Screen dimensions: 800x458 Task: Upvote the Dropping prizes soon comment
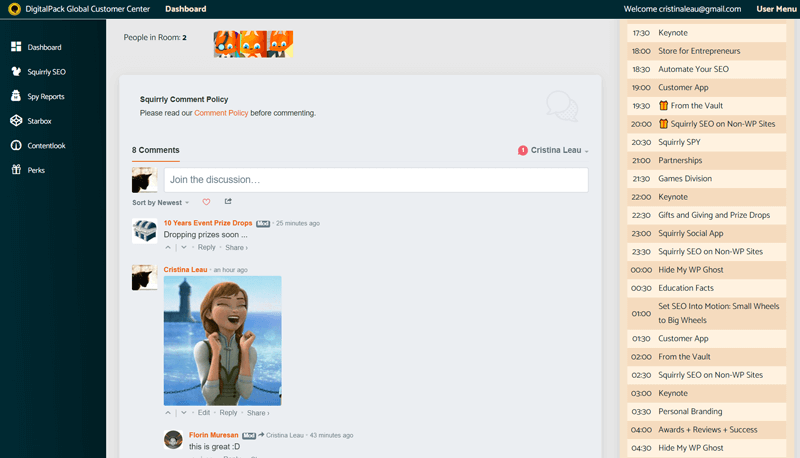coord(168,247)
